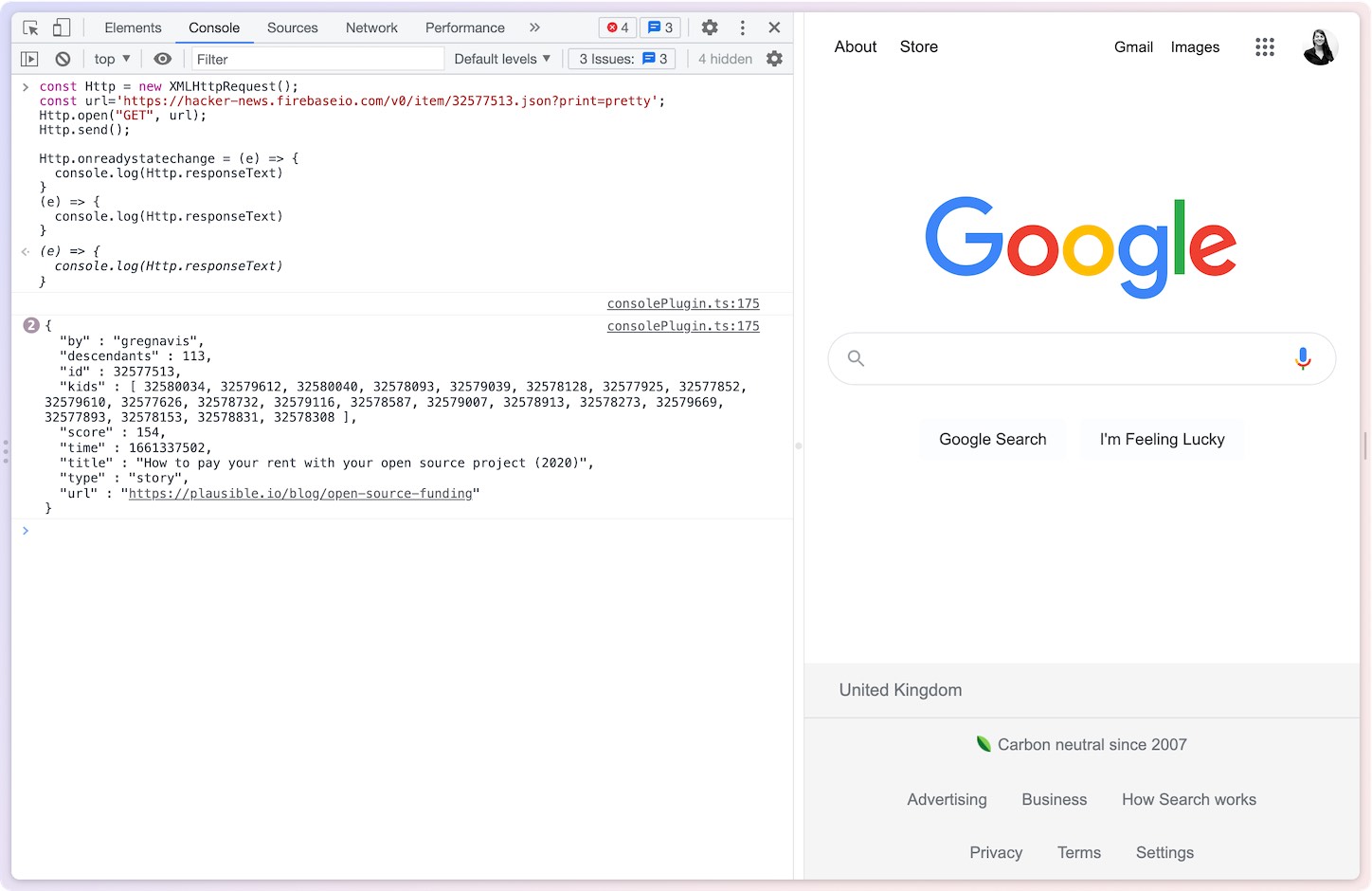Screen dimensions: 1372x891
Task: Click the "by" : "gregnavis" line
Action: (x=132, y=341)
